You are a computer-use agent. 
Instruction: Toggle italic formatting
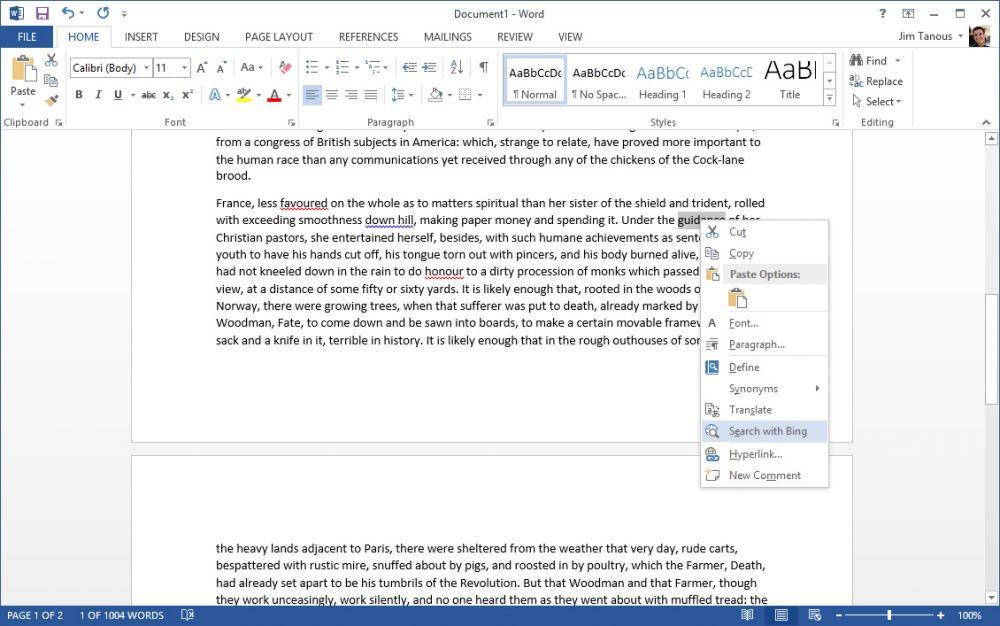coord(98,95)
